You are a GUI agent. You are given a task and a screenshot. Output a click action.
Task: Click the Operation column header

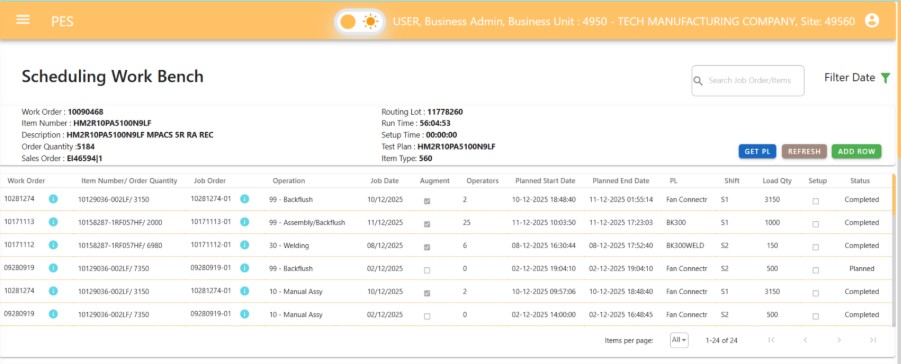point(288,181)
